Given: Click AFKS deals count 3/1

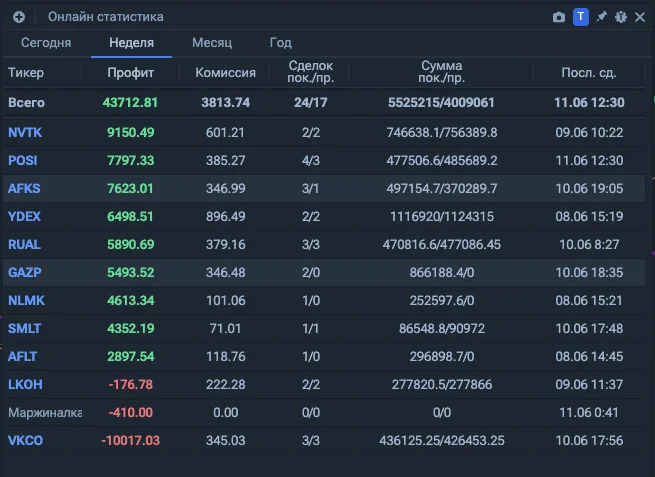Looking at the screenshot, I should (310, 189).
